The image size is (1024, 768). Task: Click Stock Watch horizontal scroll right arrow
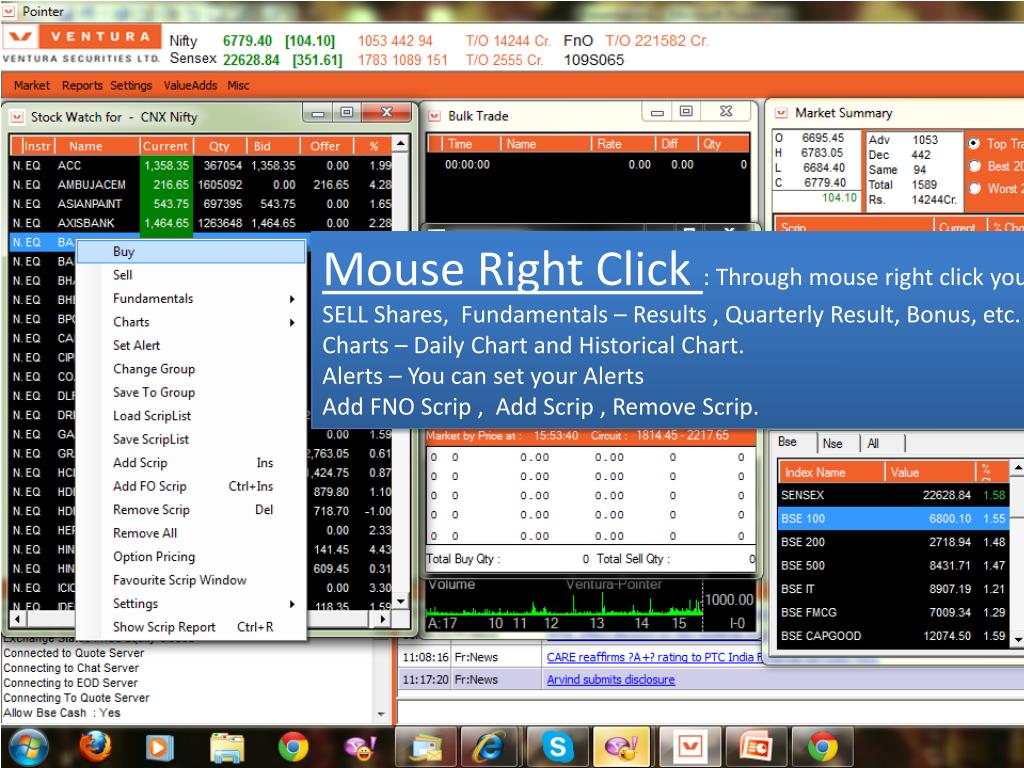383,618
